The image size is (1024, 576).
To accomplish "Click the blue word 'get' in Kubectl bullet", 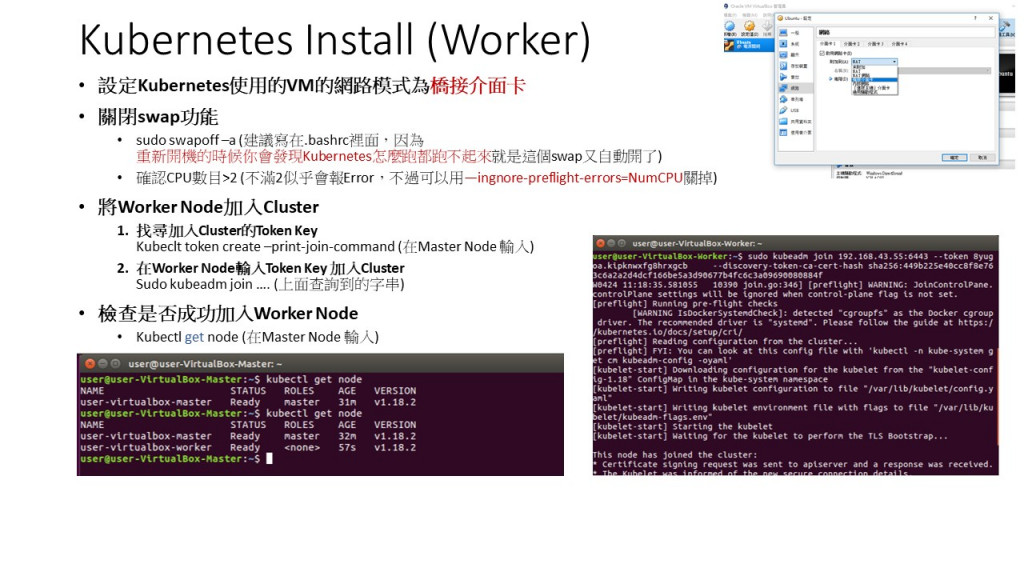I will (x=195, y=337).
